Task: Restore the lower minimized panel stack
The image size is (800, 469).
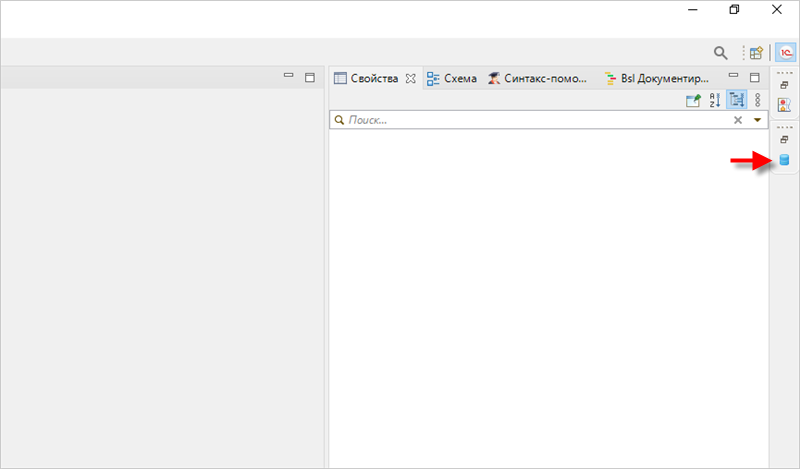Action: click(784, 140)
